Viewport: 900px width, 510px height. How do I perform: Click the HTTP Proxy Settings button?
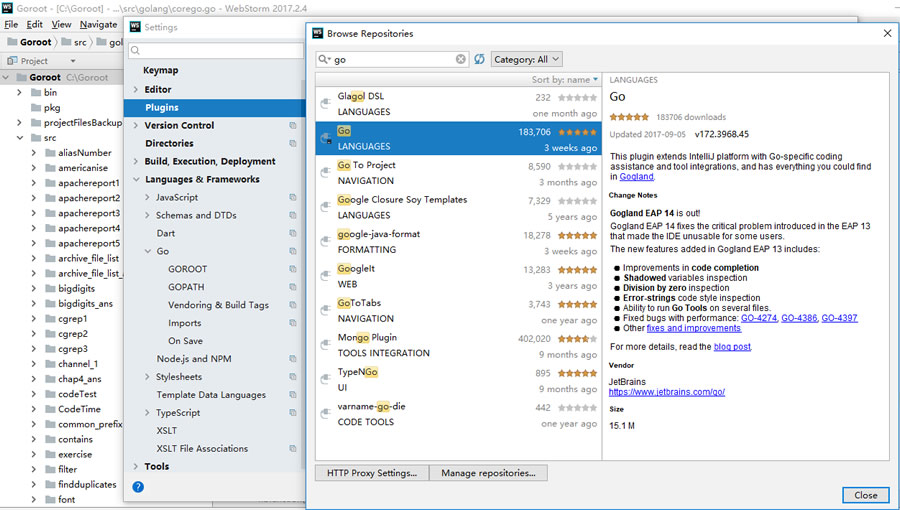372,473
